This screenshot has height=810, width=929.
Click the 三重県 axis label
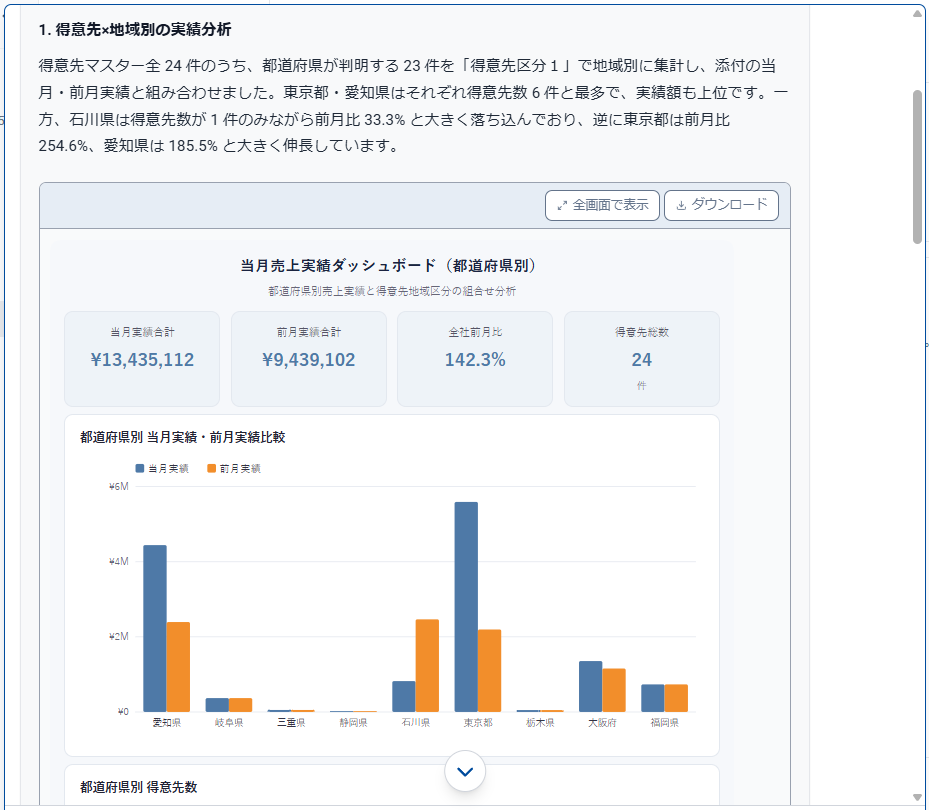click(291, 723)
